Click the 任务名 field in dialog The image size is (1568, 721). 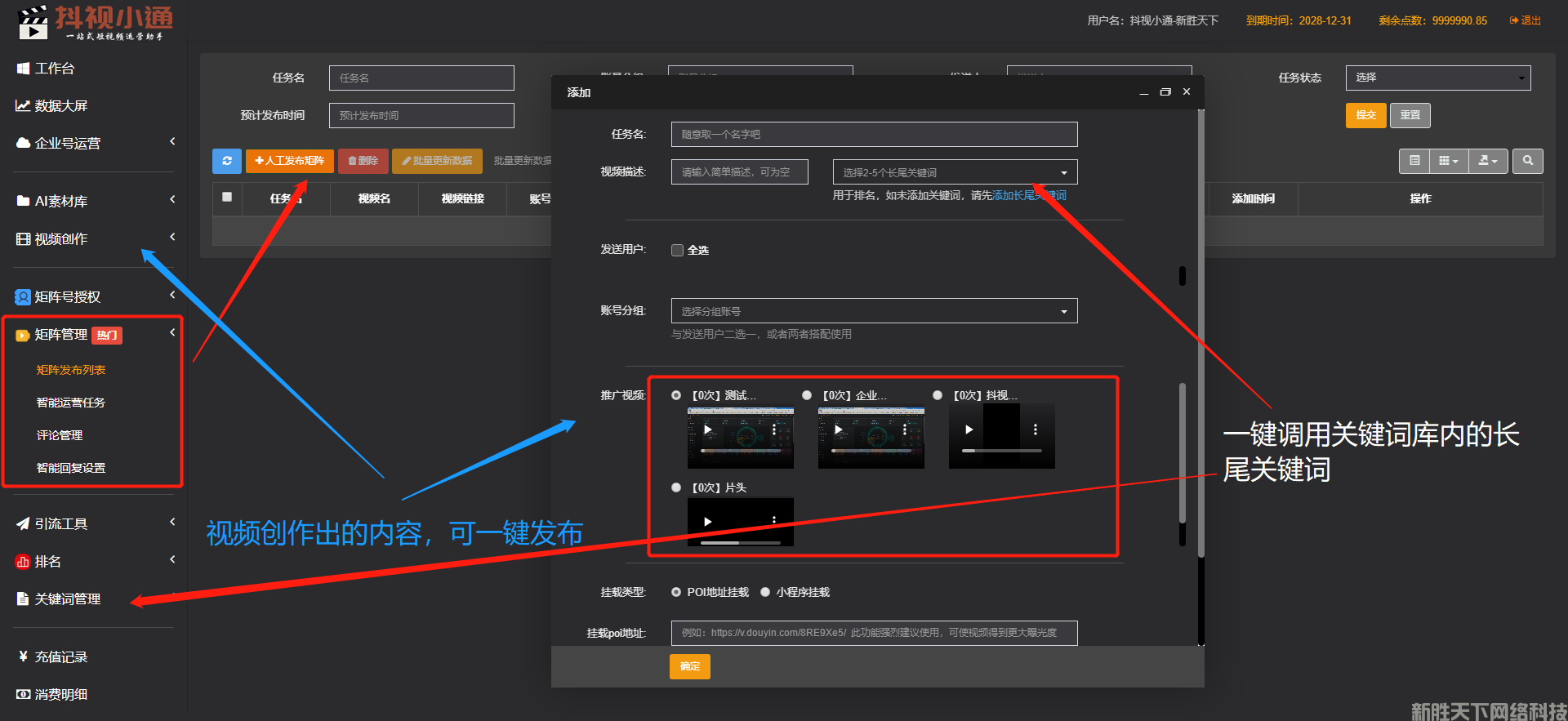coord(874,135)
